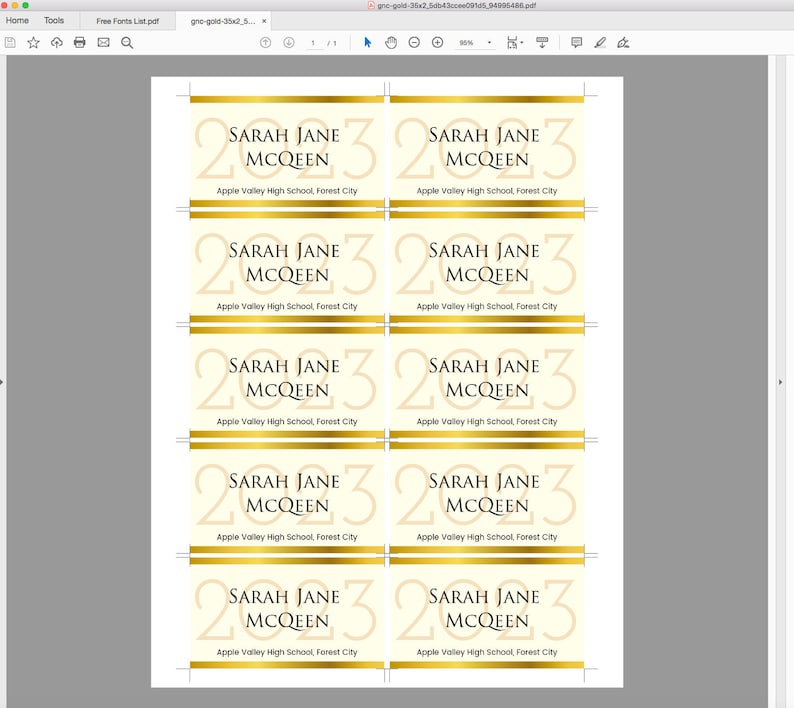Print the document with printer icon

click(x=80, y=43)
